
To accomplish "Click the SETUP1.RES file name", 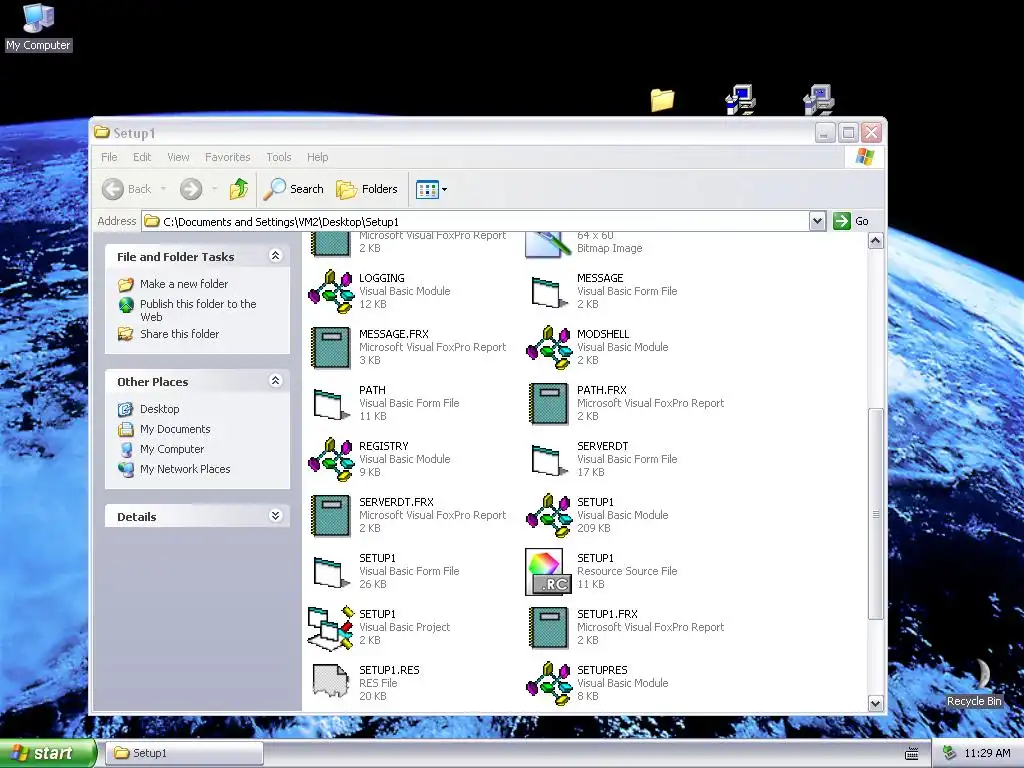I will 389,670.
